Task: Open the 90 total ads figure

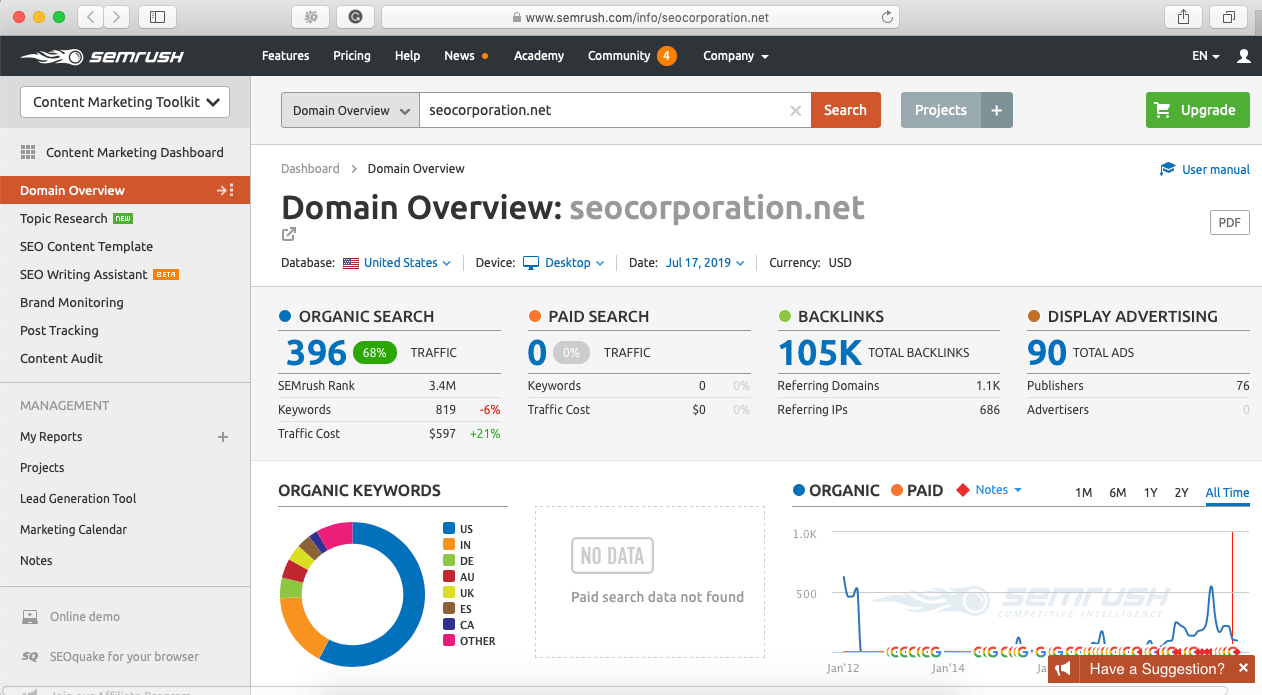Action: click(x=1047, y=352)
